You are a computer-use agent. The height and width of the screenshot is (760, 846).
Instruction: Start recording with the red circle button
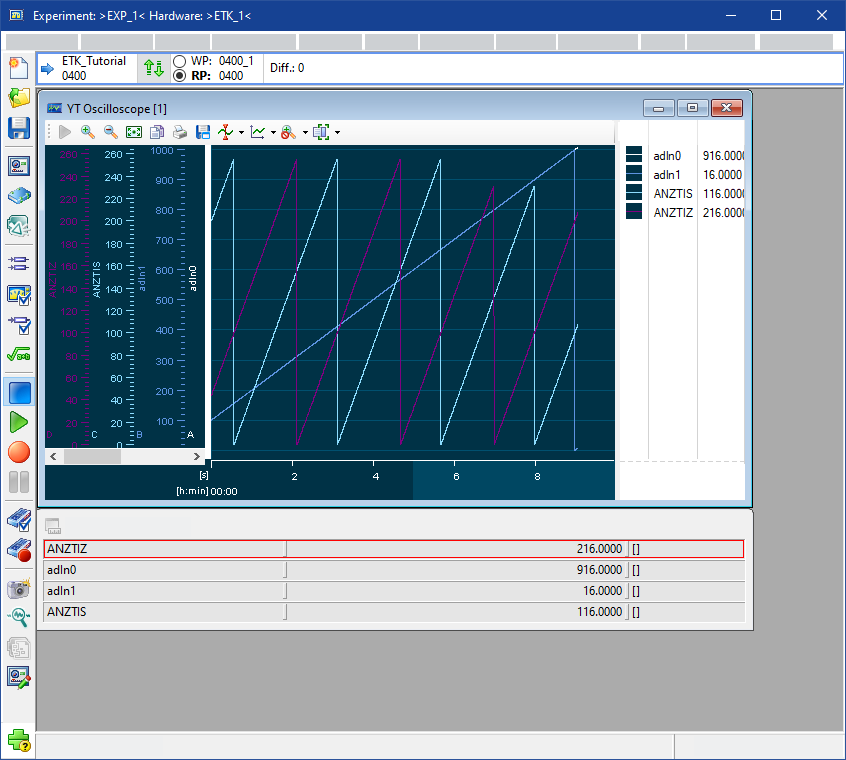tap(18, 452)
